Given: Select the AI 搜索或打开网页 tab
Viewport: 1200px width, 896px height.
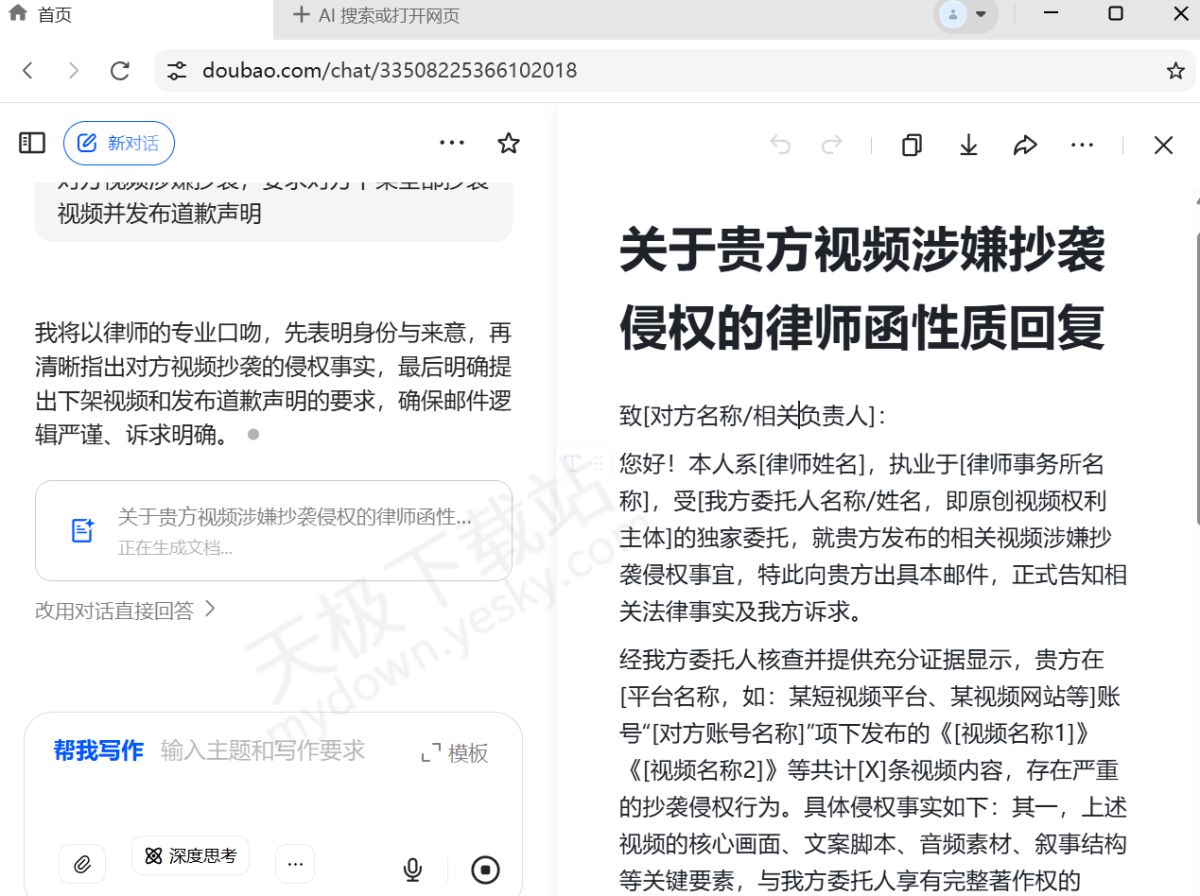Looking at the screenshot, I should pyautogui.click(x=380, y=15).
